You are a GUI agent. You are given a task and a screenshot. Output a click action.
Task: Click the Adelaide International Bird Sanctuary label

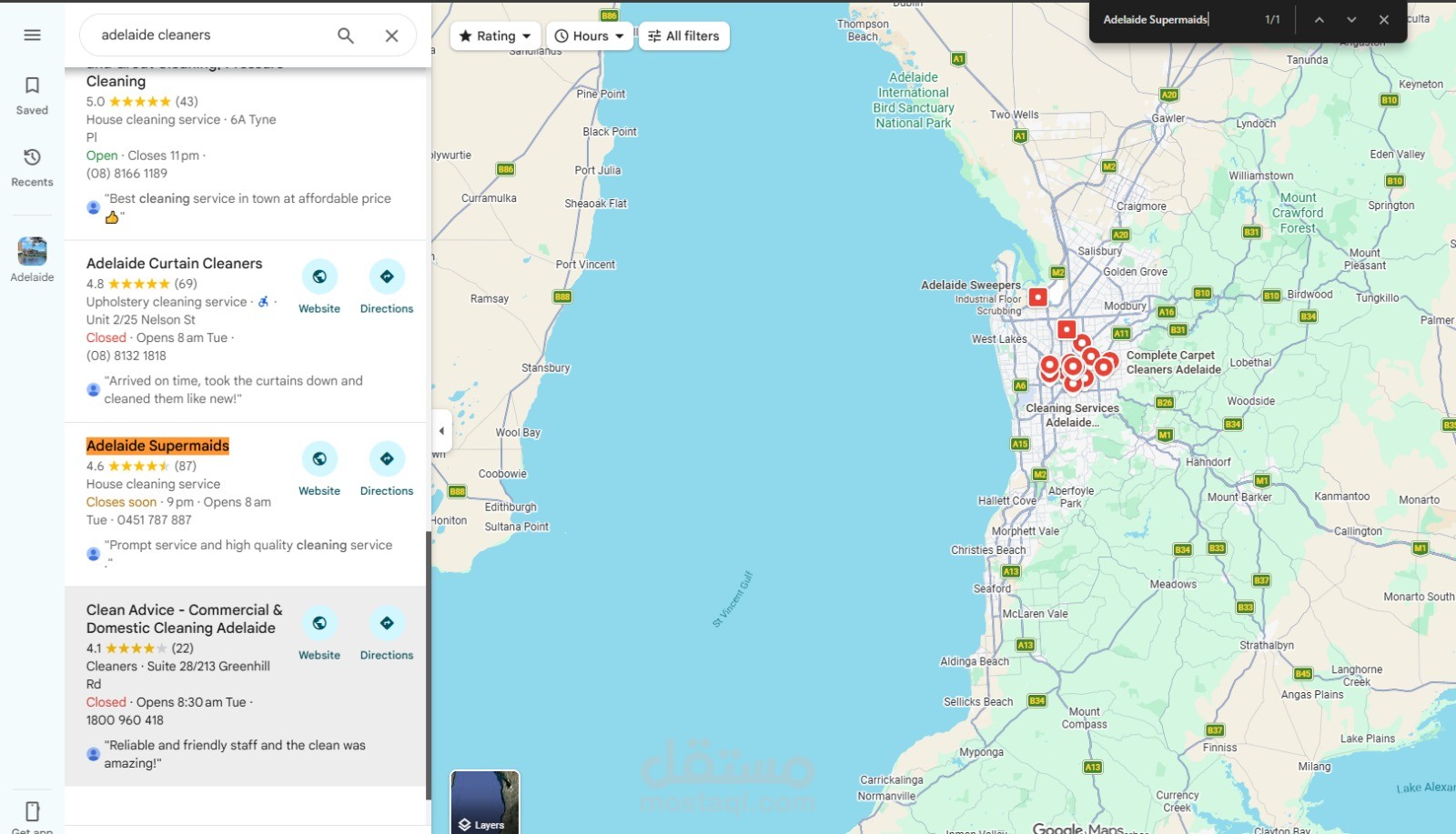click(x=914, y=100)
